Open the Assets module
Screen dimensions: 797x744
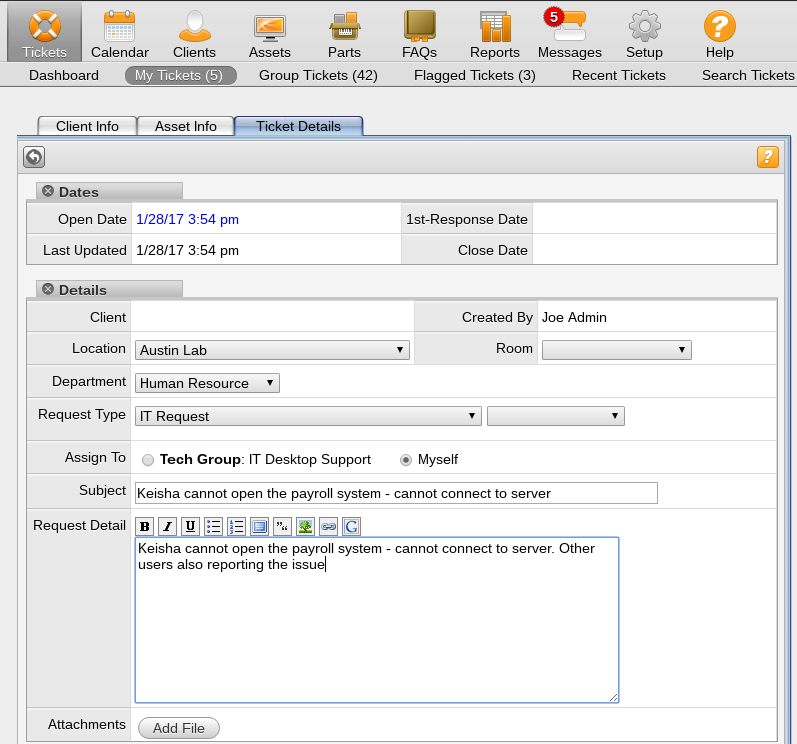coord(269,34)
